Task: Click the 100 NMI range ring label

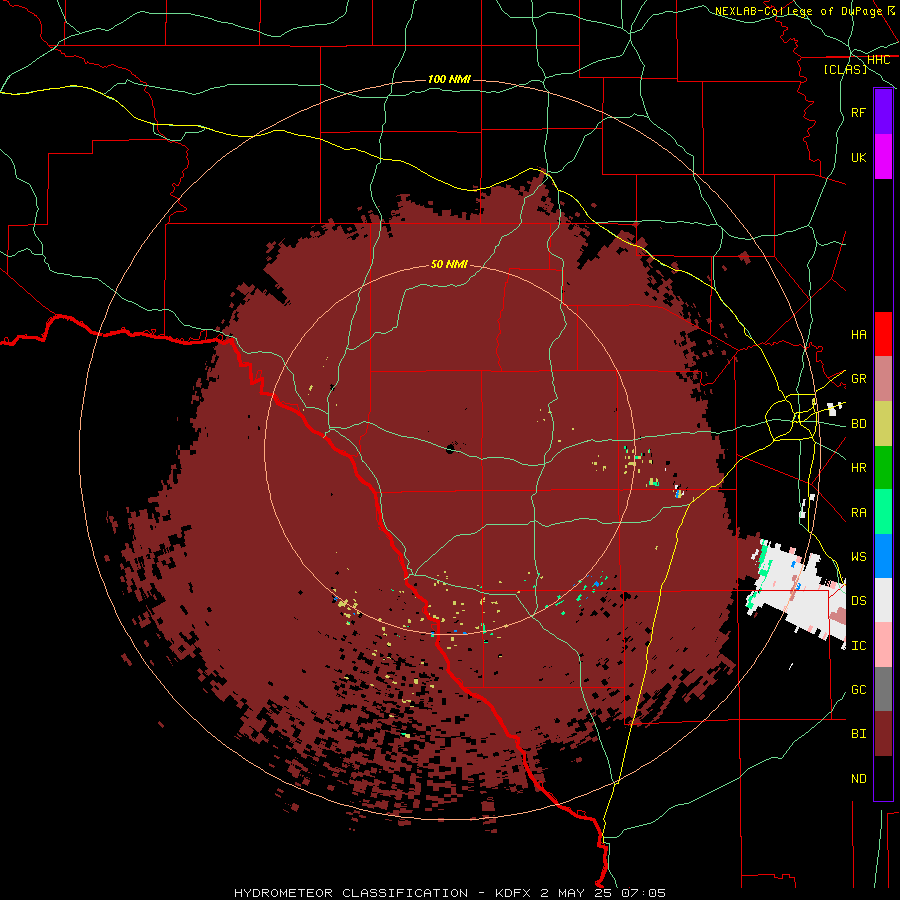Action: [449, 79]
